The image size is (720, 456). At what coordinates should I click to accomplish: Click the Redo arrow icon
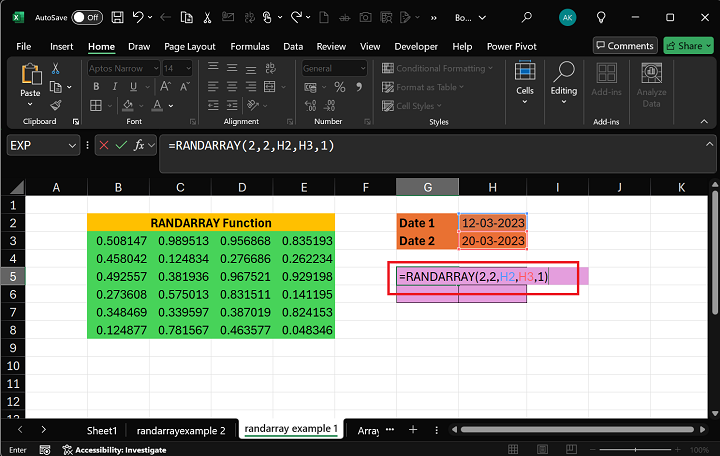[x=296, y=17]
